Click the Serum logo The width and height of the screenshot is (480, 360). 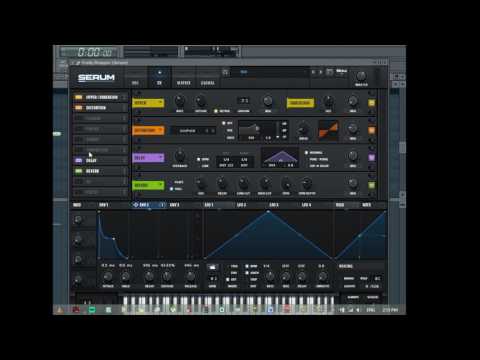(96, 78)
